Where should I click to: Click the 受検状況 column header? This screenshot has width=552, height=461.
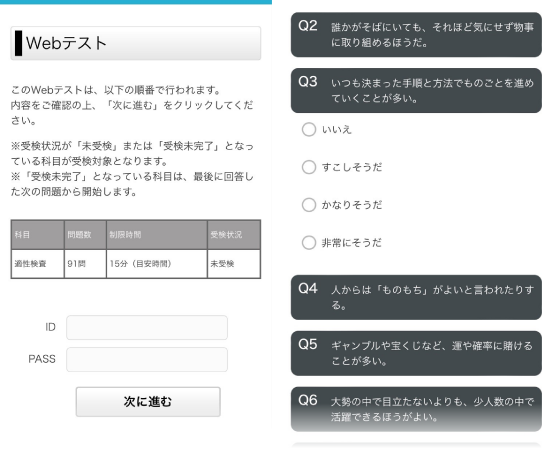point(234,235)
